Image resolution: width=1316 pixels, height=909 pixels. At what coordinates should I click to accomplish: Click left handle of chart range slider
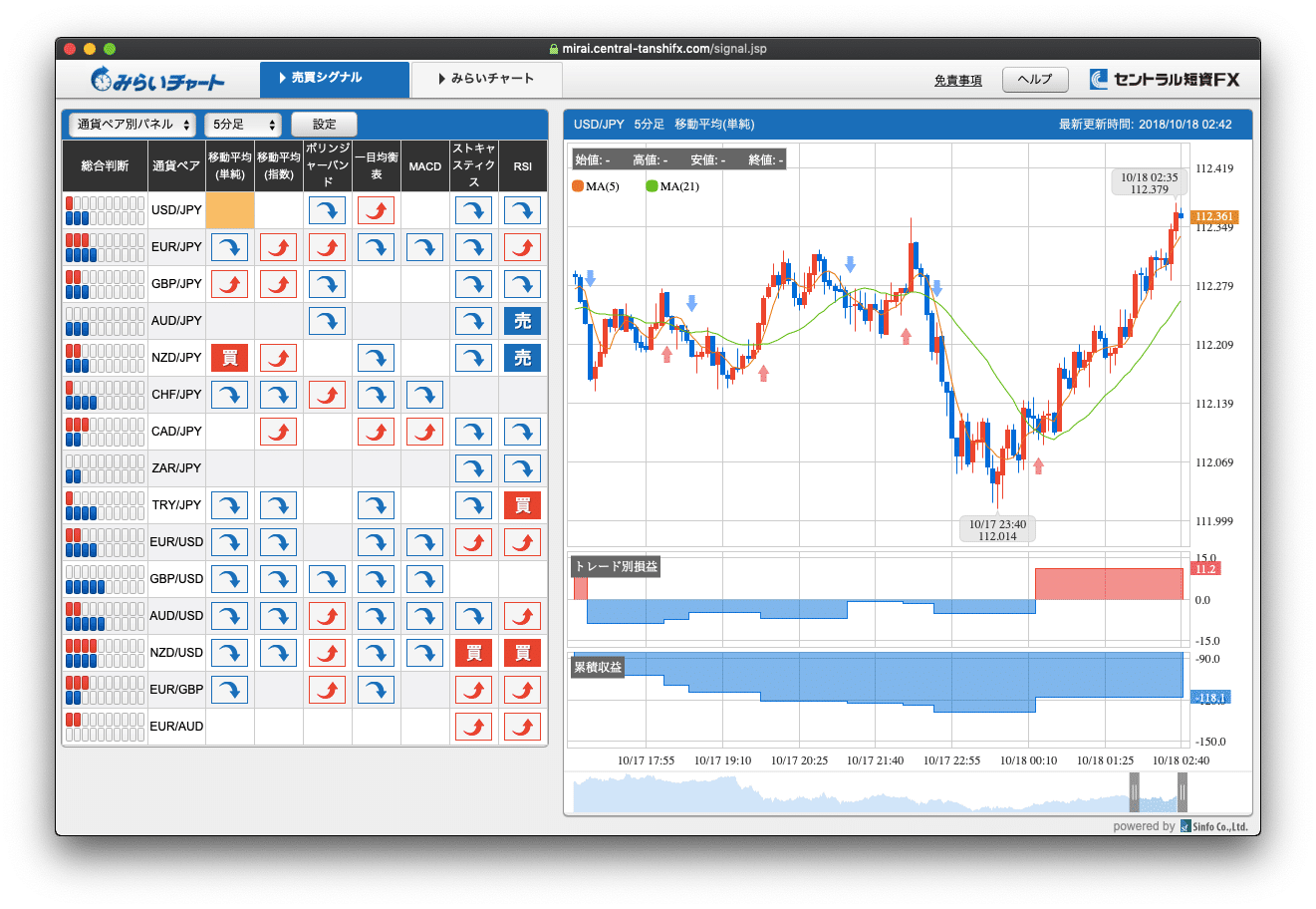click(1134, 793)
